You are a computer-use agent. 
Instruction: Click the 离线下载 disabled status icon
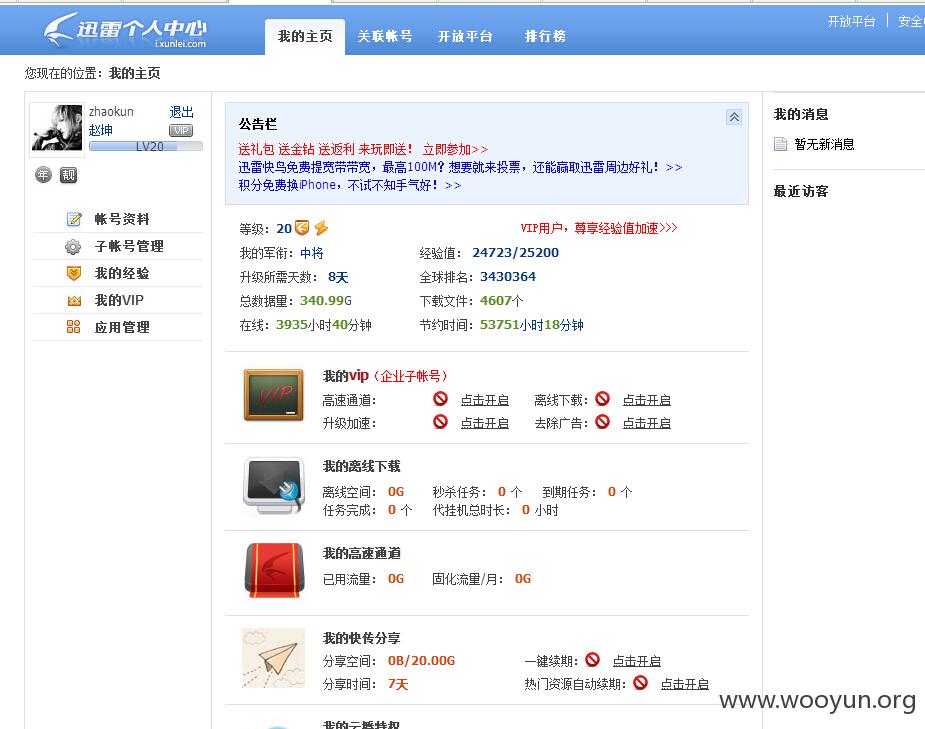[602, 399]
